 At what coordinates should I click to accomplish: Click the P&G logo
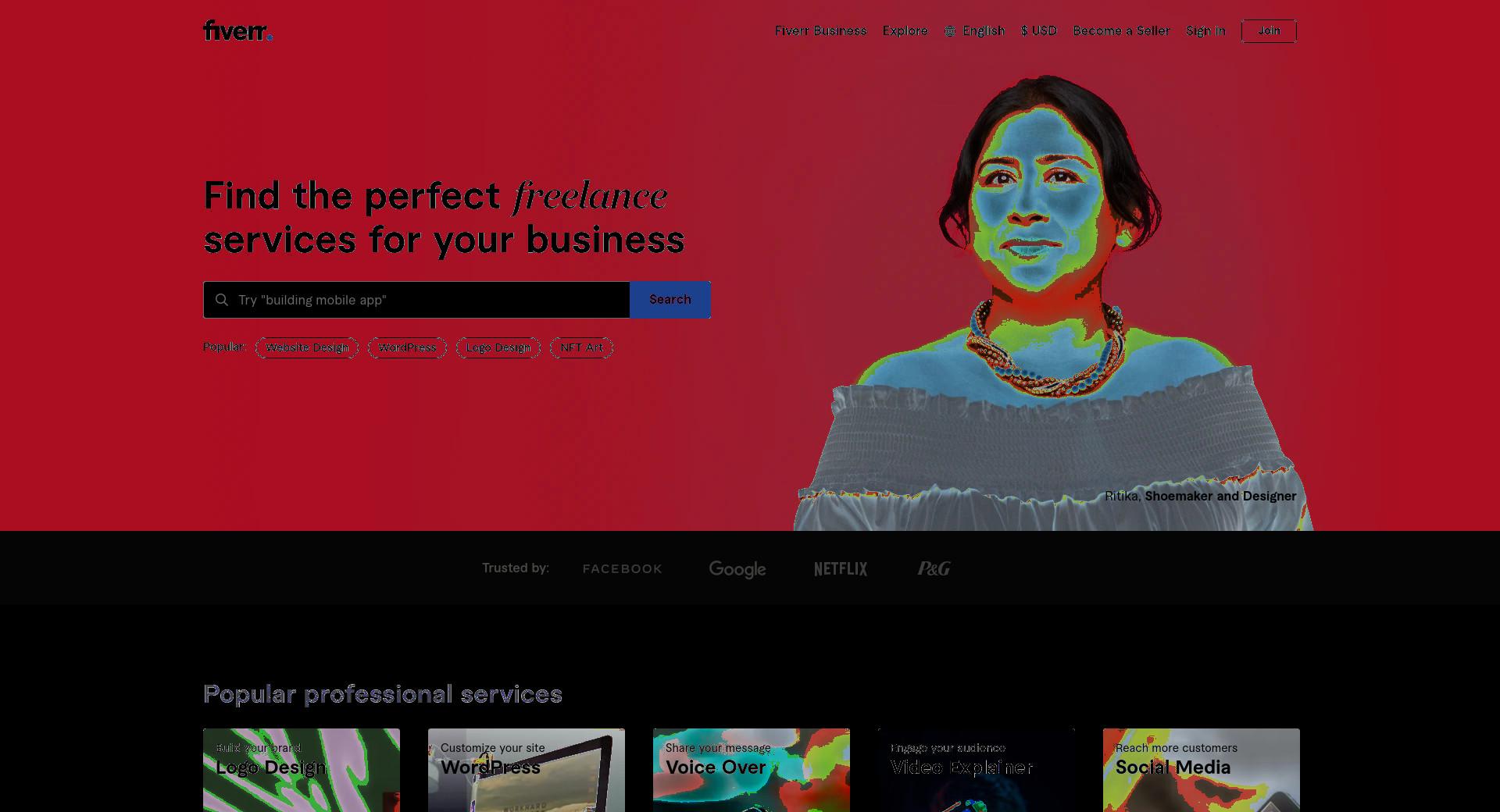[934, 569]
